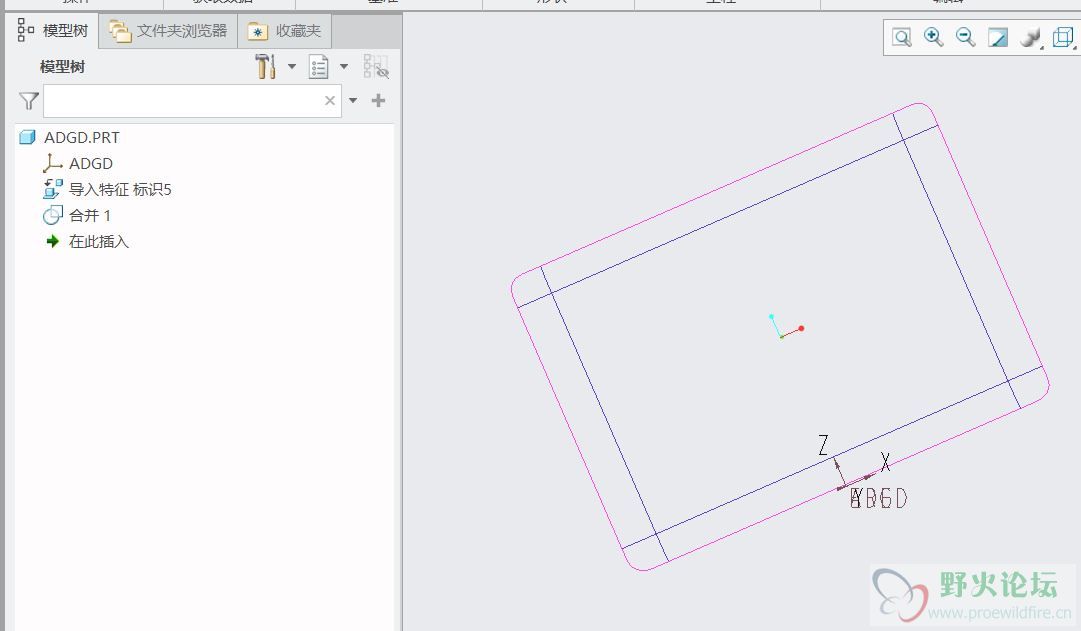Open the display style icon
The image size is (1081, 631).
[1030, 37]
